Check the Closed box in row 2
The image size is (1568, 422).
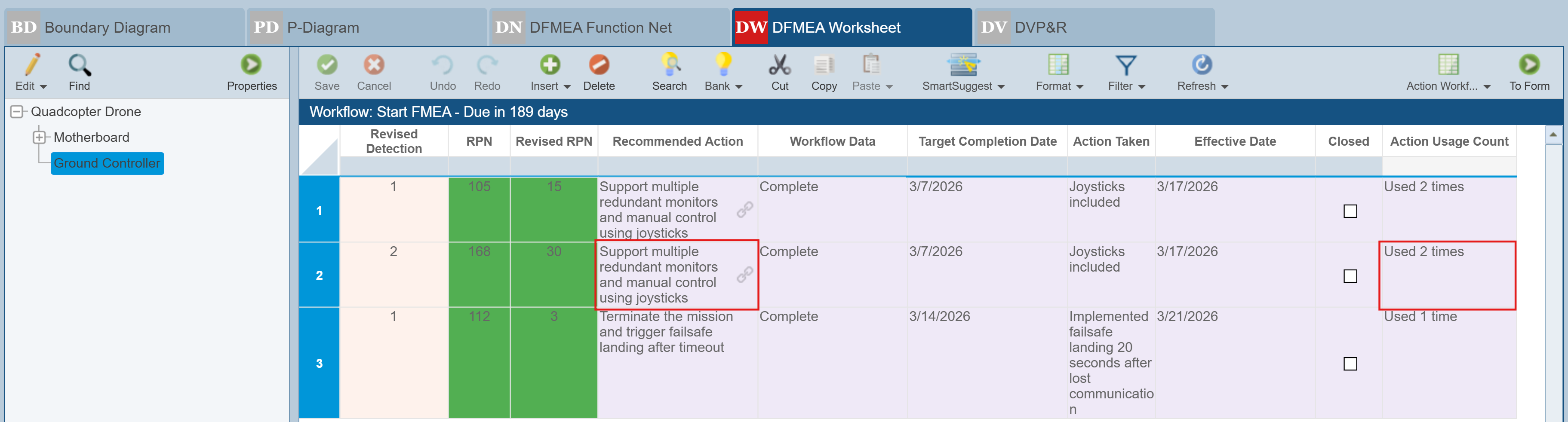click(x=1350, y=277)
